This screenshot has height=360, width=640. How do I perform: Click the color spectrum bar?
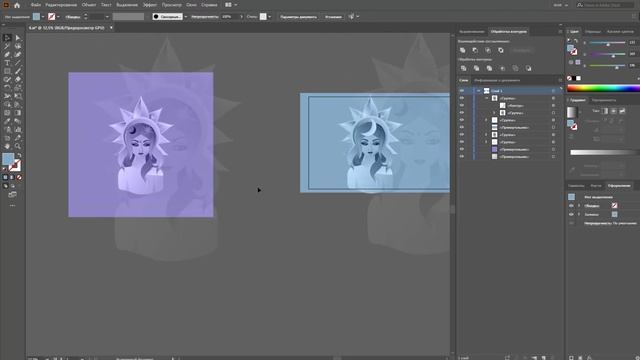tap(603, 88)
